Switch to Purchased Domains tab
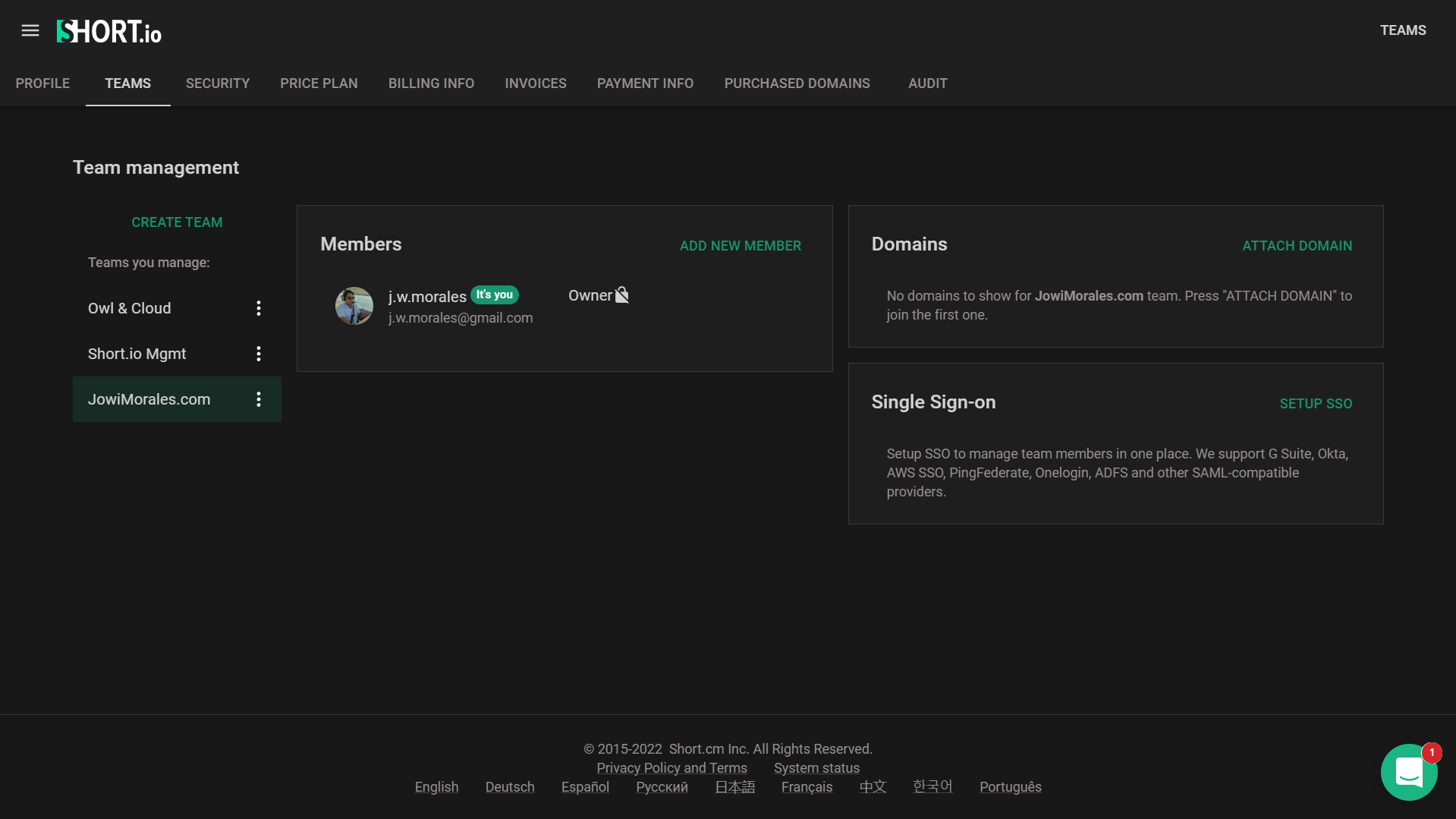This screenshot has height=819, width=1456. [x=797, y=83]
